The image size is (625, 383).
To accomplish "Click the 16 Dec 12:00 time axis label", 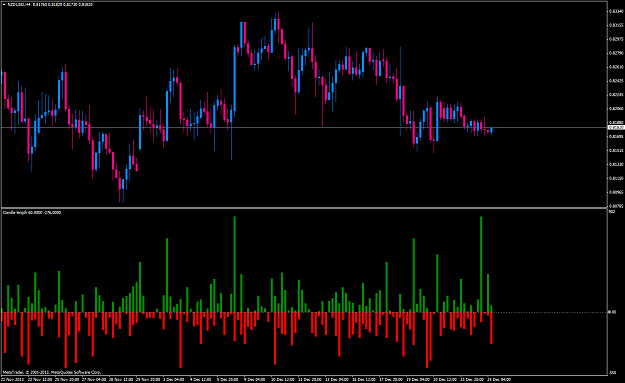I will 364,379.
